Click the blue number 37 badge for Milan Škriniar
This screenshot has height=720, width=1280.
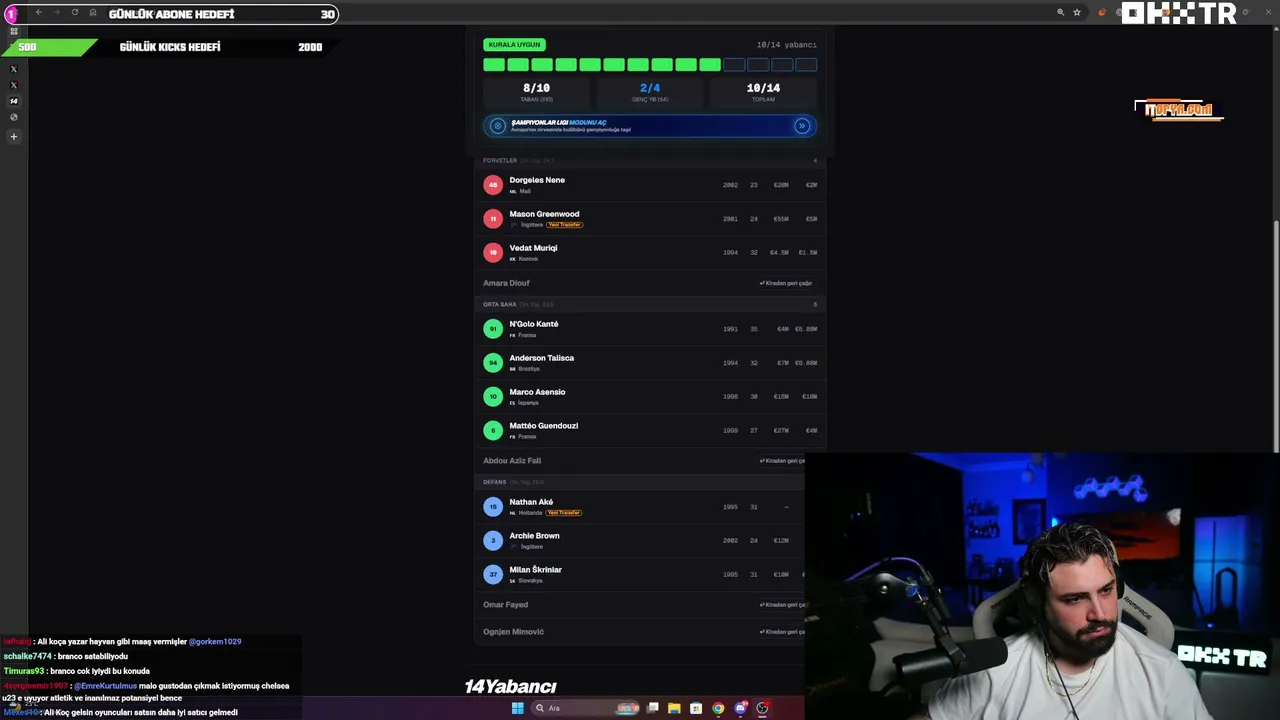coord(493,575)
